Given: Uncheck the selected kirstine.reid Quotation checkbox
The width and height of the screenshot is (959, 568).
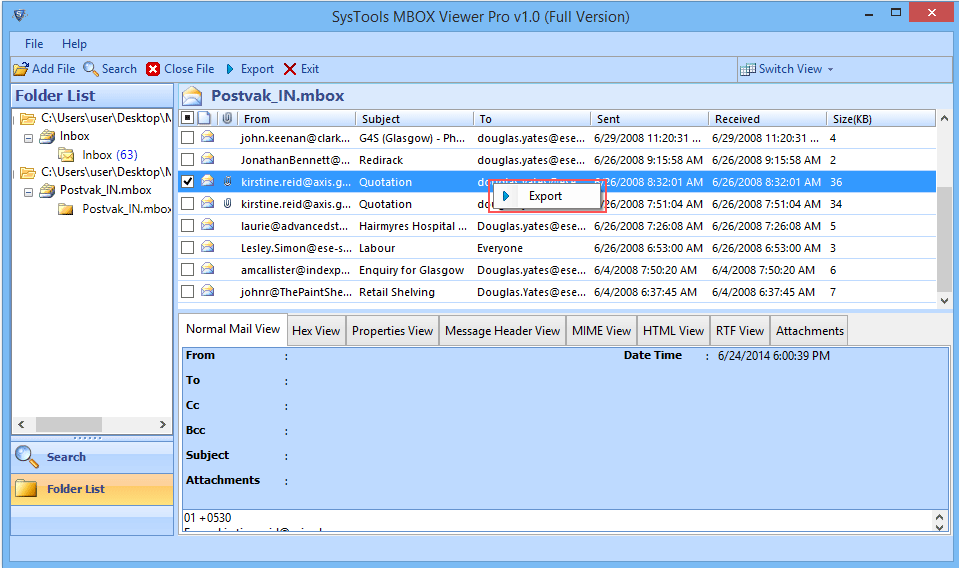Looking at the screenshot, I should tap(188, 182).
